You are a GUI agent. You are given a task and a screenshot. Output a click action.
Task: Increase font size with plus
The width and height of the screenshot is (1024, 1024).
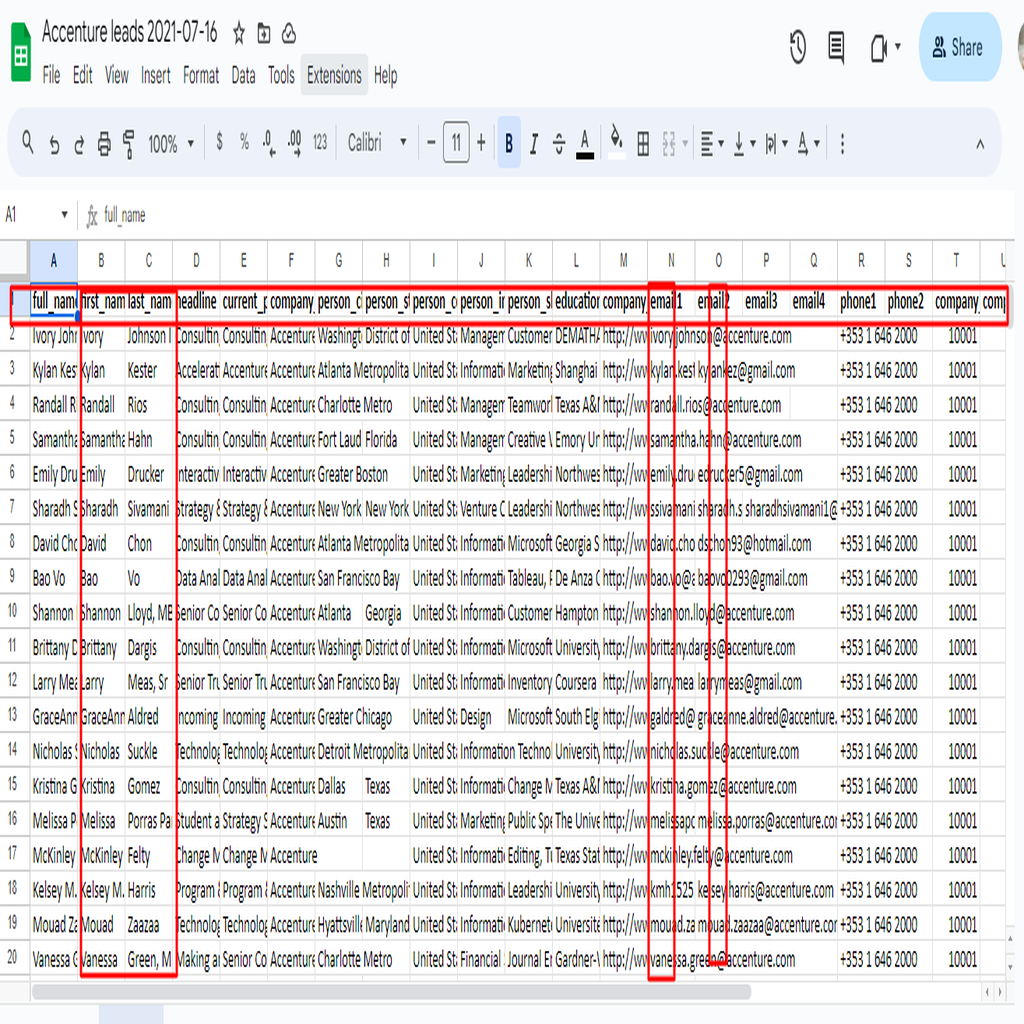pos(481,142)
